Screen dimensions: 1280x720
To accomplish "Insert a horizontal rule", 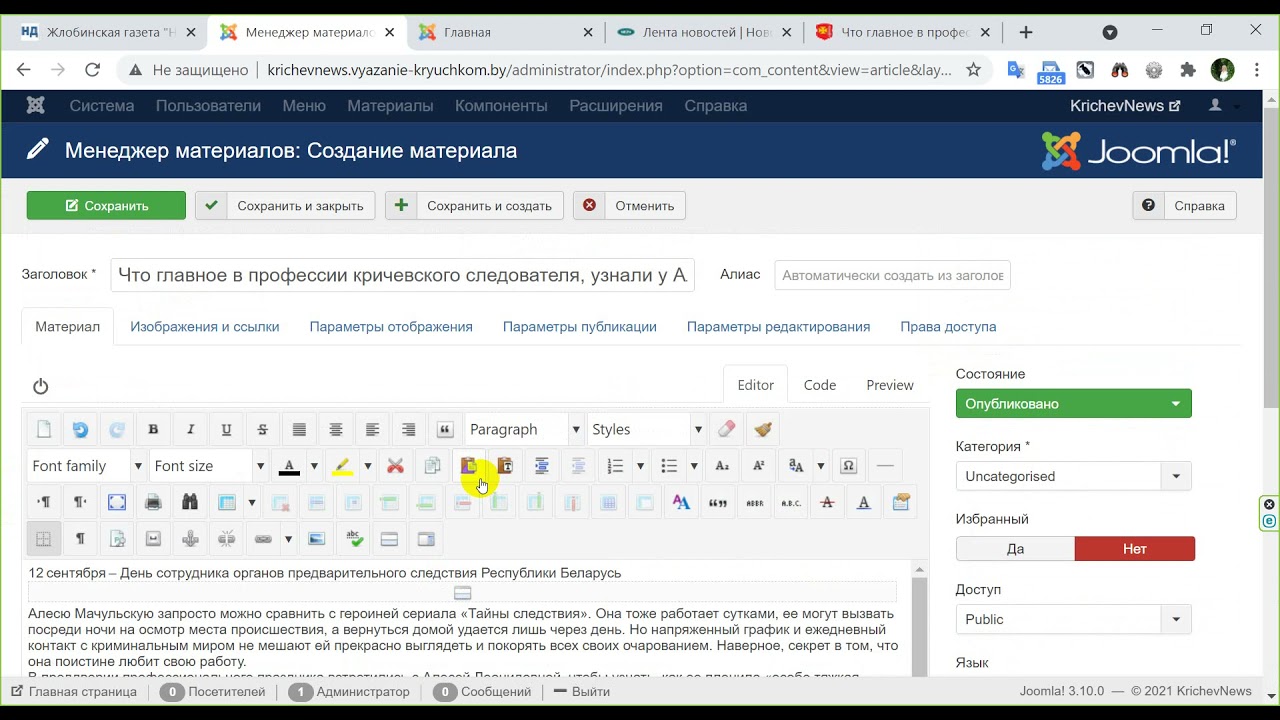I will 885,466.
